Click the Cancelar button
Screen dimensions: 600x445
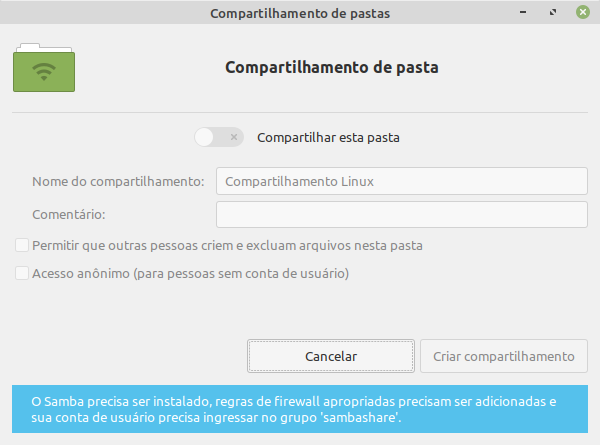point(331,356)
